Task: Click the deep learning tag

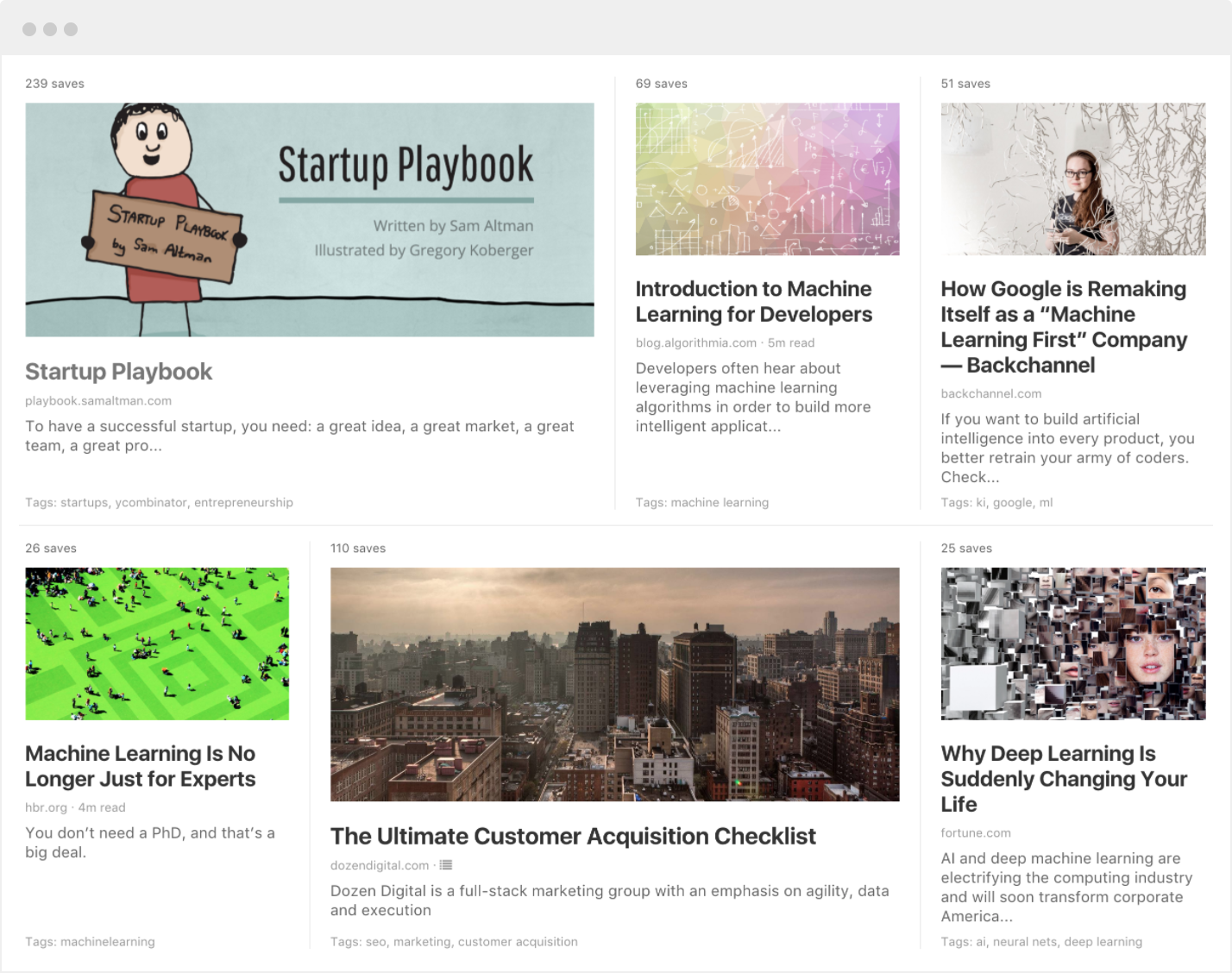Action: [1103, 942]
